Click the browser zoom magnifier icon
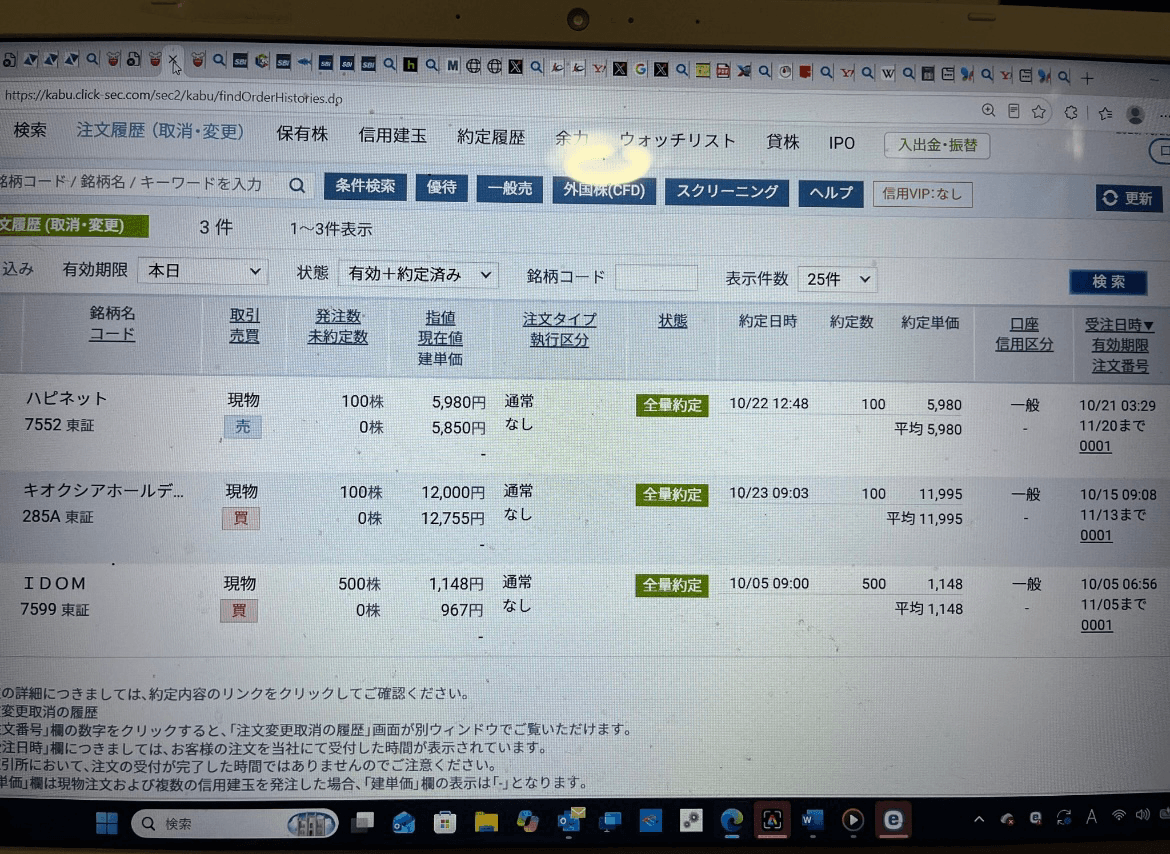The image size is (1170, 854). tap(988, 110)
